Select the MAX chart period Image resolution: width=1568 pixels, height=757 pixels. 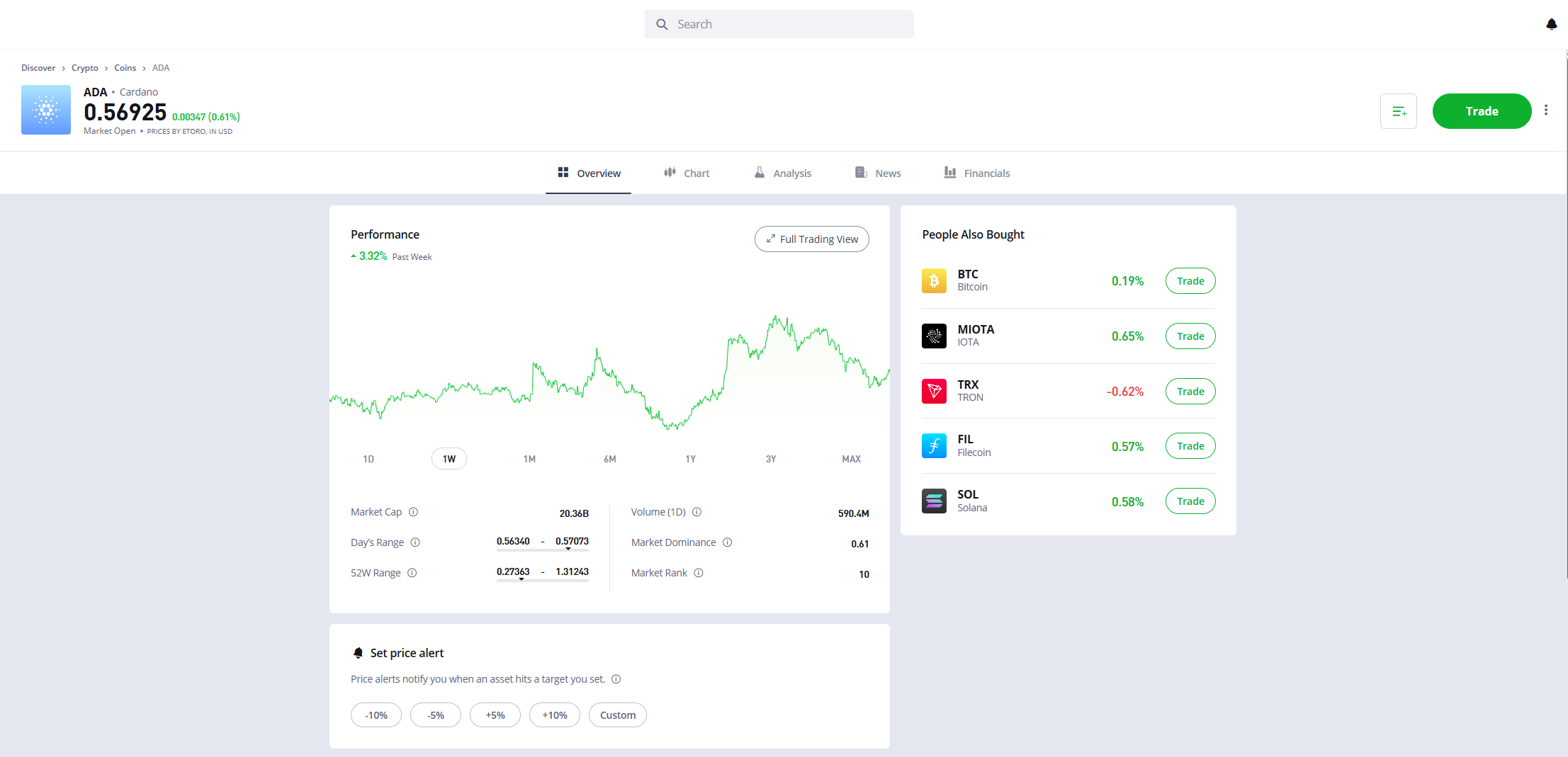[x=851, y=459]
